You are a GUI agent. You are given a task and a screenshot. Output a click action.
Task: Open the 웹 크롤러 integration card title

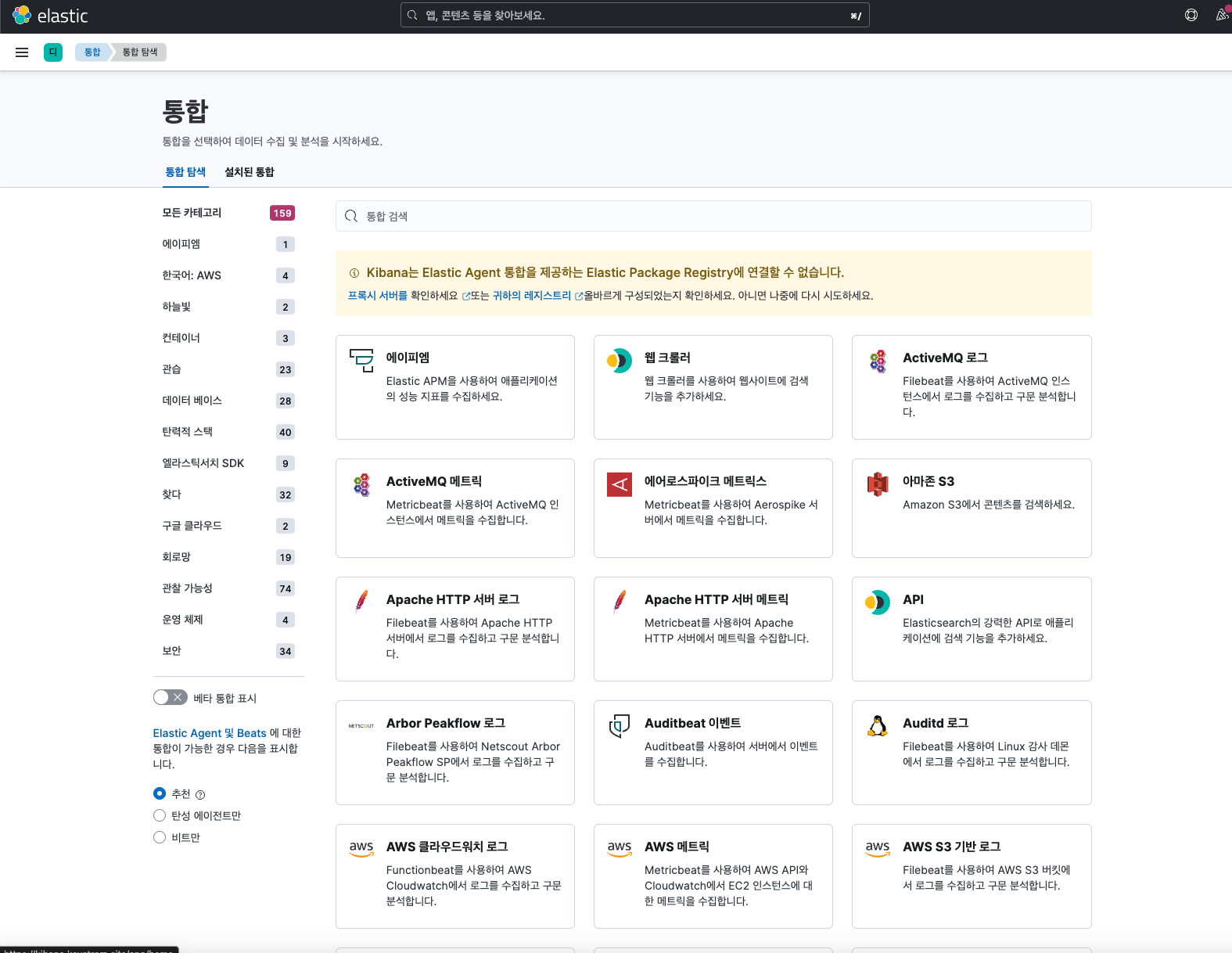(x=667, y=358)
